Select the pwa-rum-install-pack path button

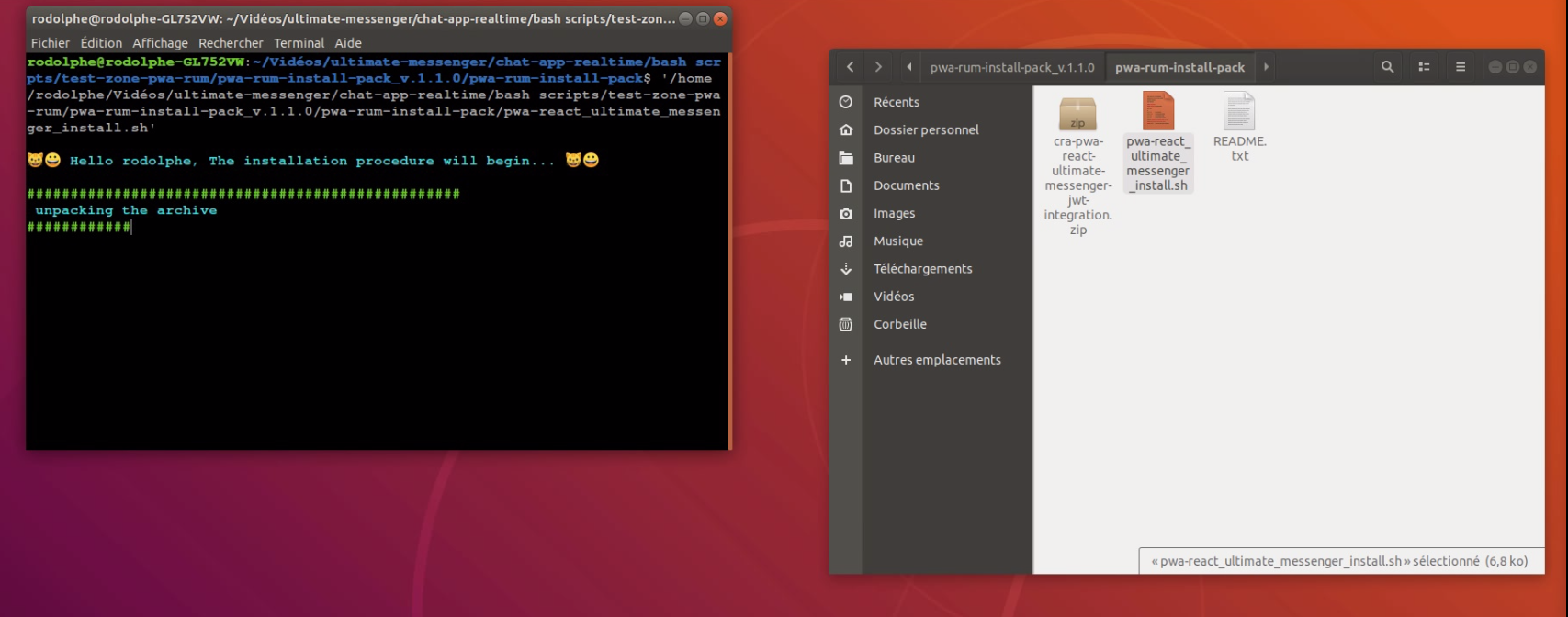click(1179, 67)
